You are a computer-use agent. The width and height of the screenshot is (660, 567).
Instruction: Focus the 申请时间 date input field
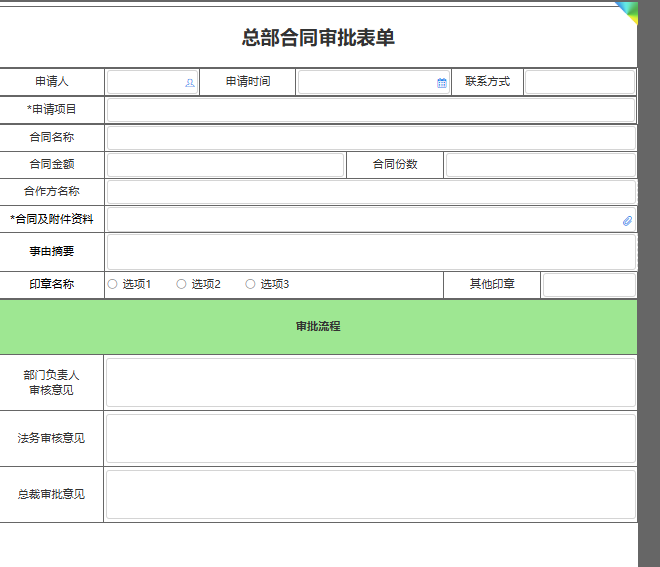[x=373, y=82]
